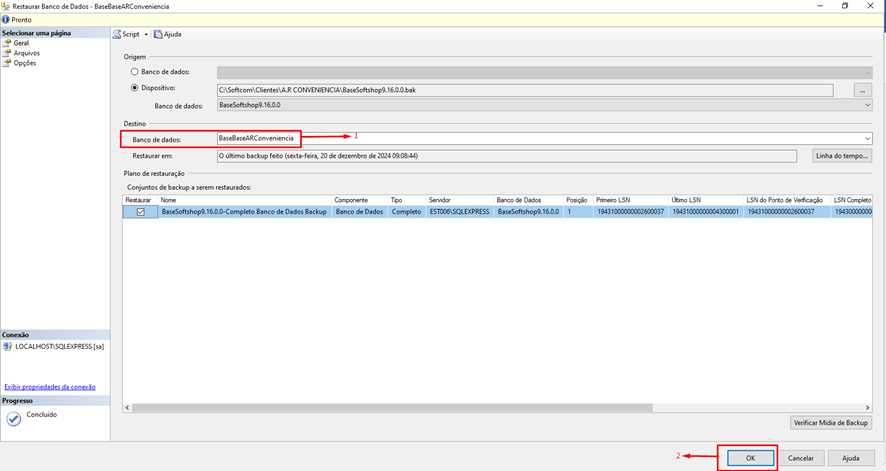Click the browse button beside the device path
Screen dimensions: 886x471
click(x=862, y=90)
